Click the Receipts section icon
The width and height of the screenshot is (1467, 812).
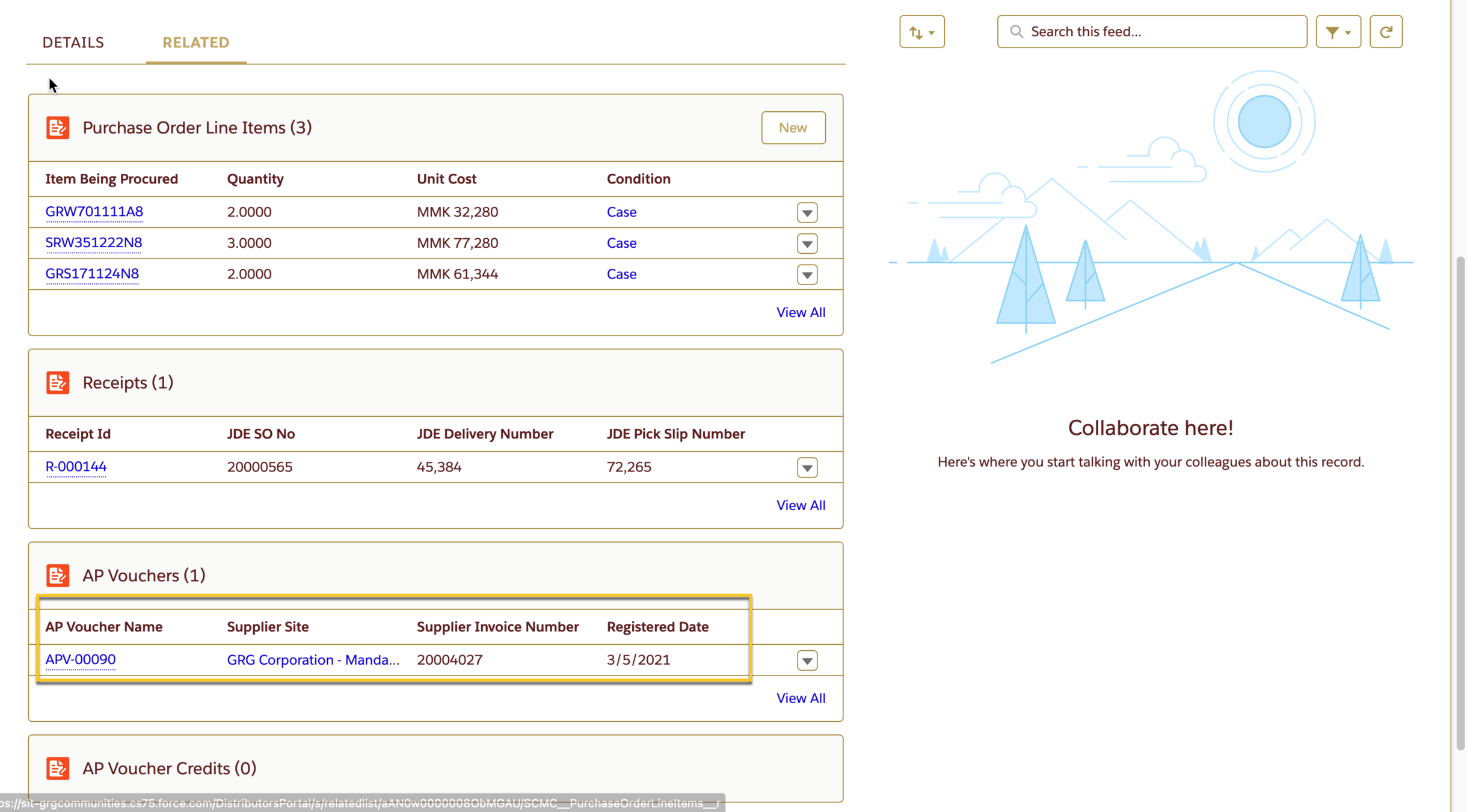[58, 383]
